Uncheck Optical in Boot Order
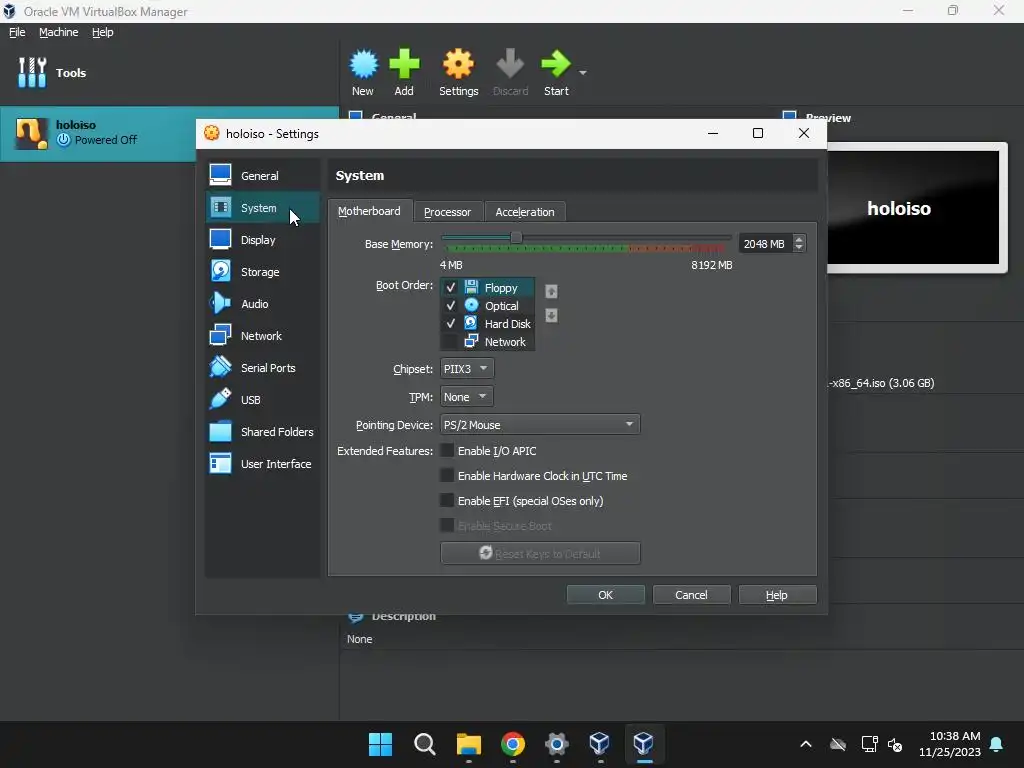Viewport: 1024px width, 768px height. pyautogui.click(x=451, y=305)
